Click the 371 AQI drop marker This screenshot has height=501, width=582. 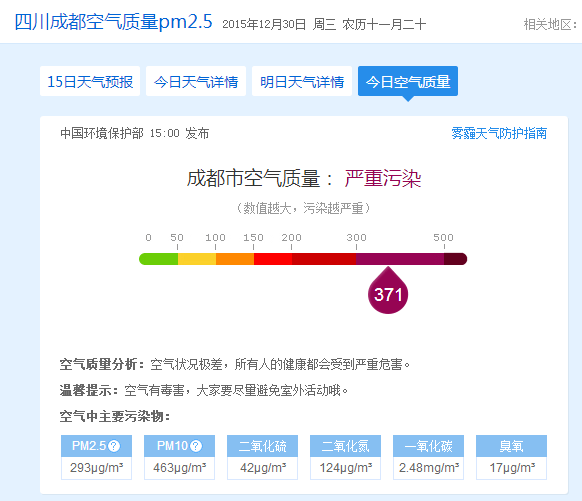[388, 290]
